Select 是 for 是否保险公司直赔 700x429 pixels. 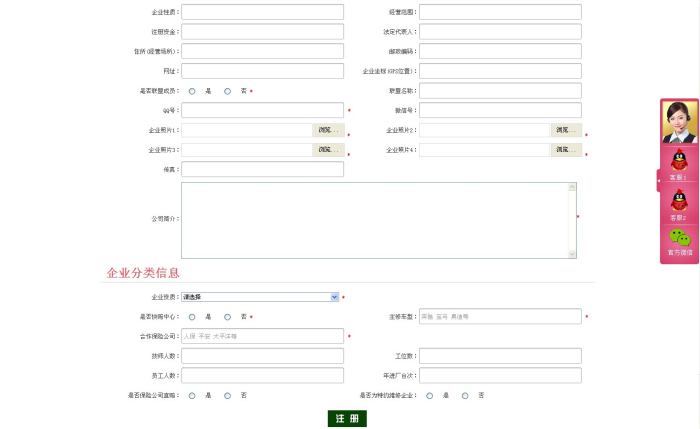192,396
